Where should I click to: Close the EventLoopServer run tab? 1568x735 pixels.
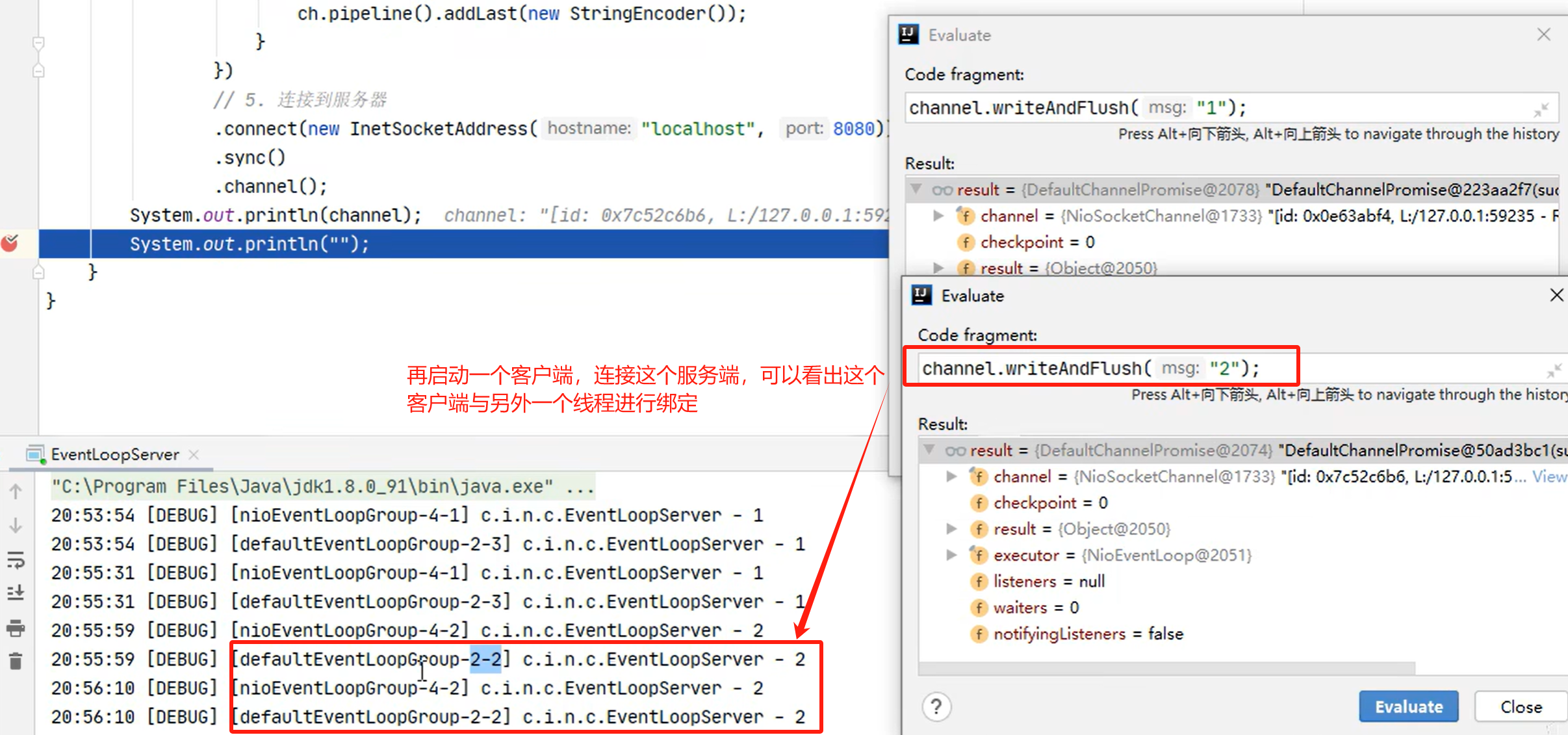point(194,454)
